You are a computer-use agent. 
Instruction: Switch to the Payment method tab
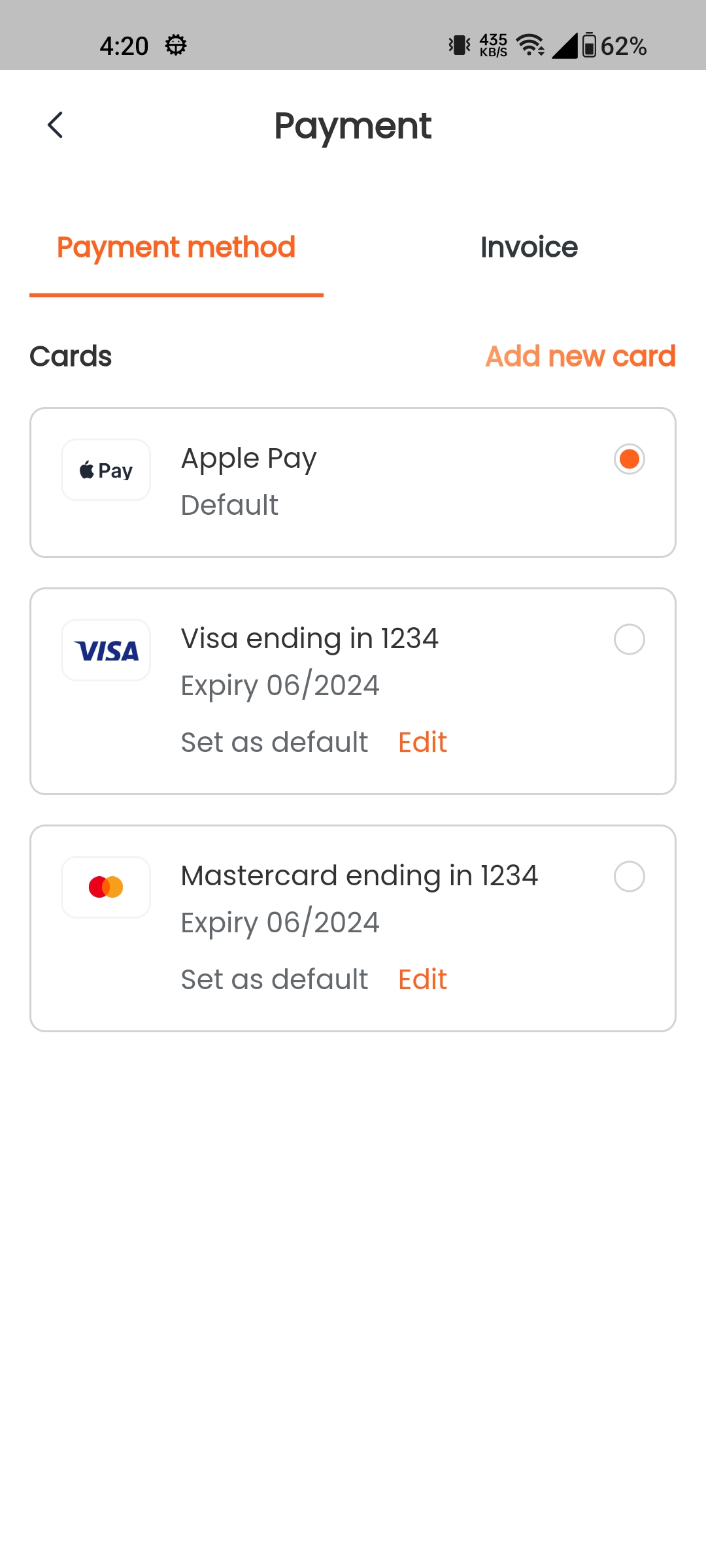click(x=176, y=248)
